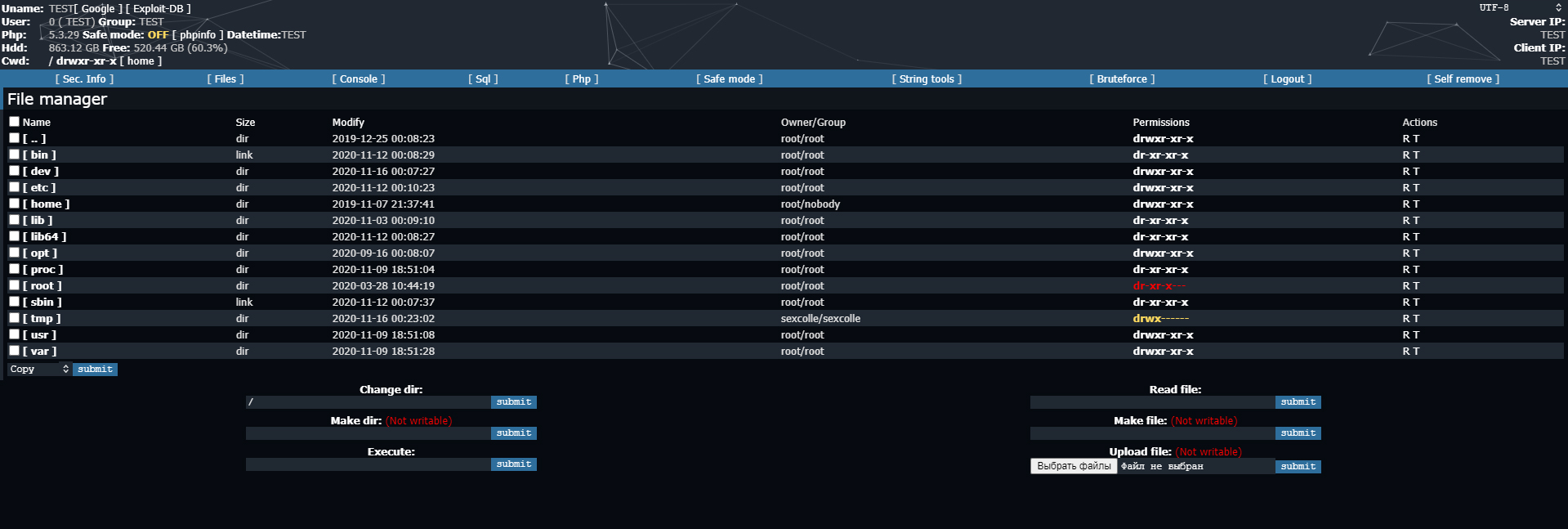Open the var directory
The height and width of the screenshot is (529, 1568).
(x=40, y=352)
